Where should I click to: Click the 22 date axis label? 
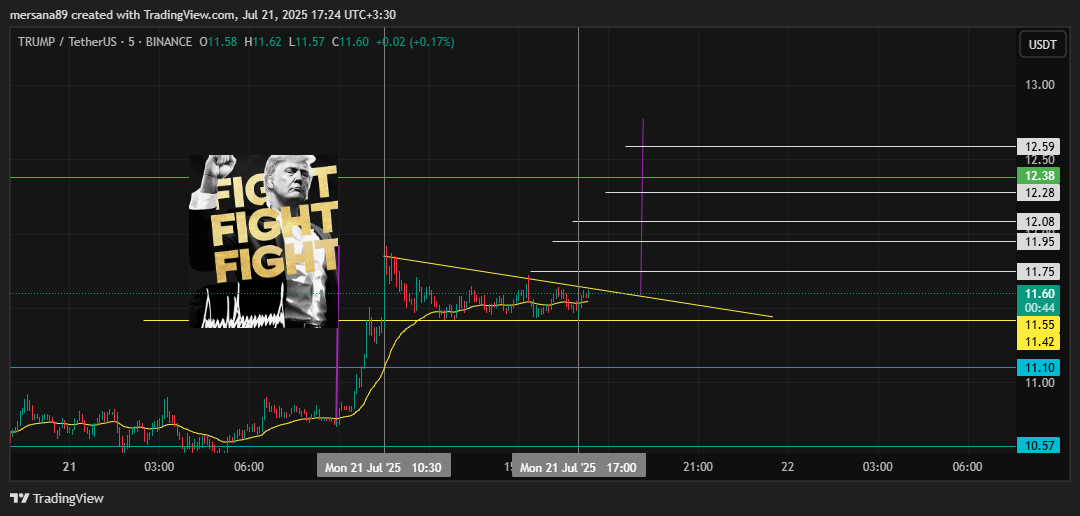tap(788, 467)
